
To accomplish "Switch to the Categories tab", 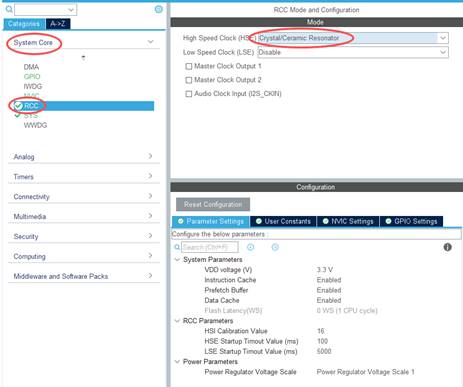I will [24, 24].
